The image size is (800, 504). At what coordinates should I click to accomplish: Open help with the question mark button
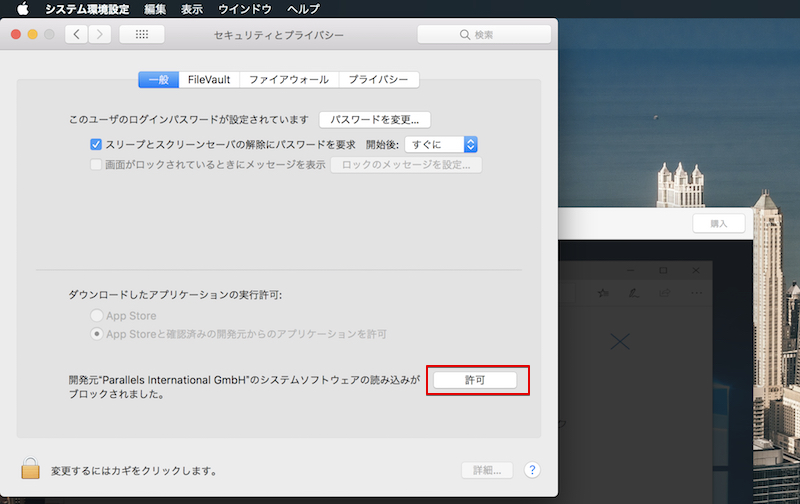(532, 470)
